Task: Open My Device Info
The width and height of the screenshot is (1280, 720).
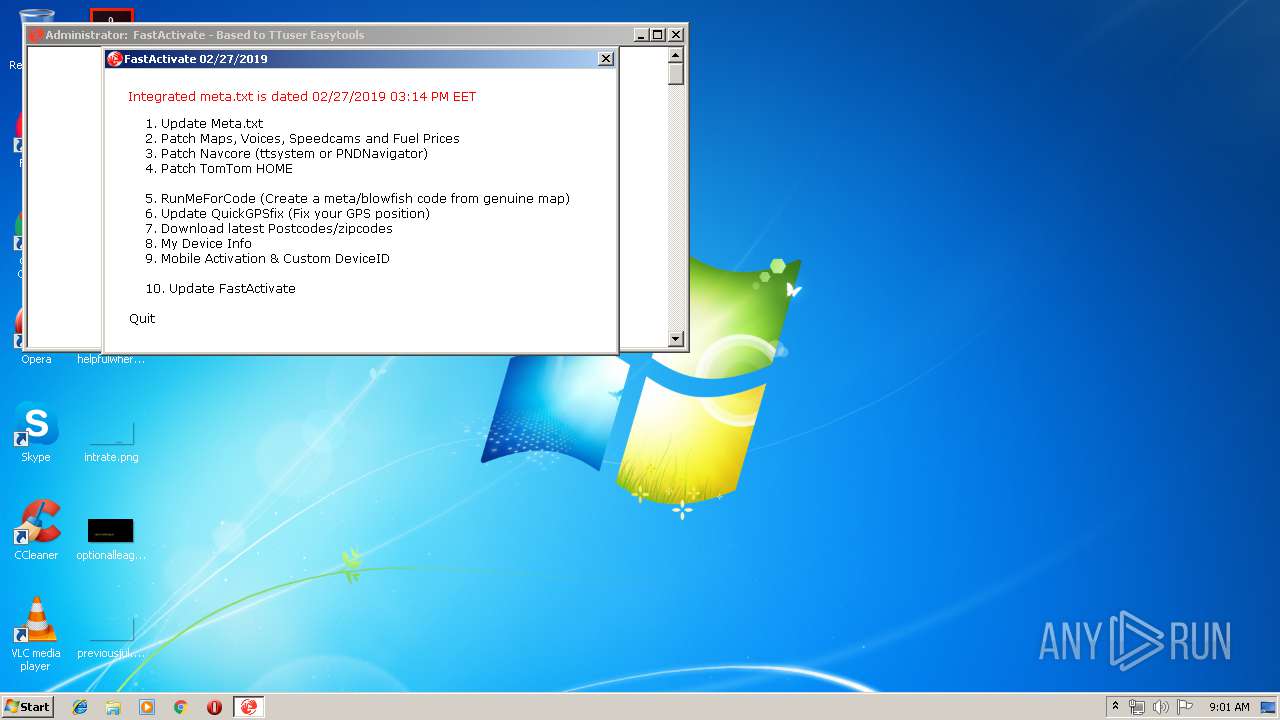Action: [198, 244]
